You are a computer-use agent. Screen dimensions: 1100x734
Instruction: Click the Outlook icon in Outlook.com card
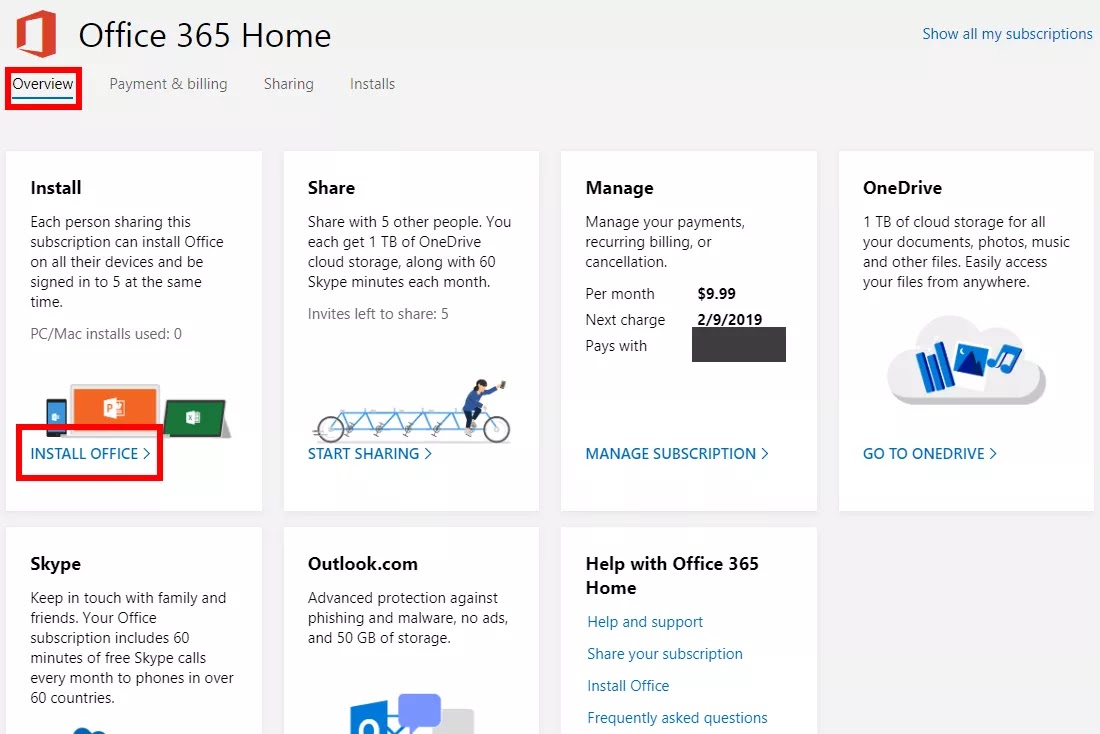point(412,714)
